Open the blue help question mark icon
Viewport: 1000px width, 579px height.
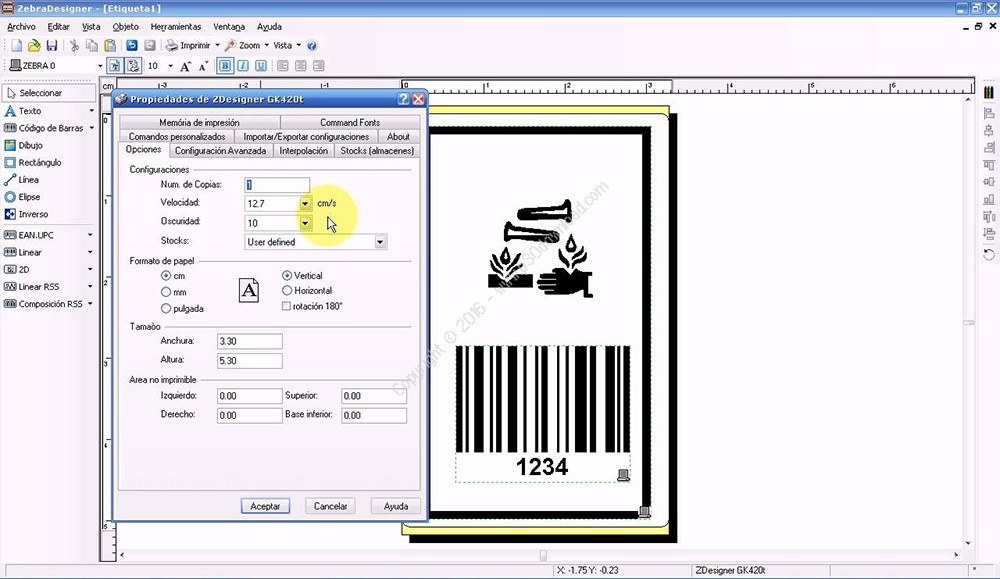click(312, 45)
